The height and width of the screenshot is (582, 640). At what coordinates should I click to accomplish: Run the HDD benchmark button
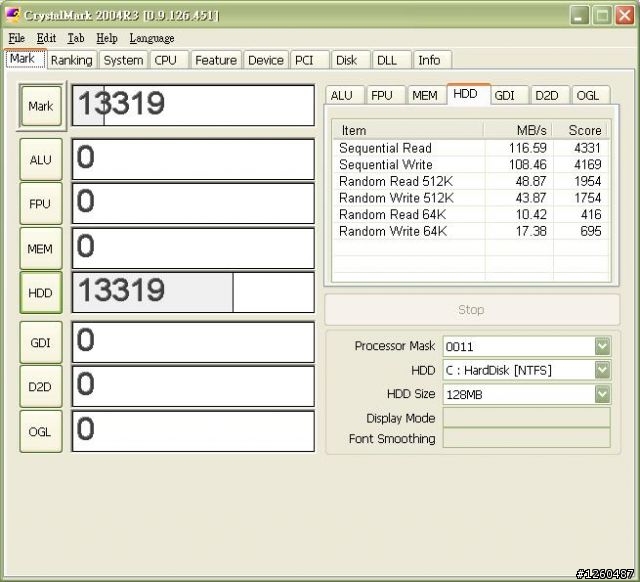click(41, 293)
